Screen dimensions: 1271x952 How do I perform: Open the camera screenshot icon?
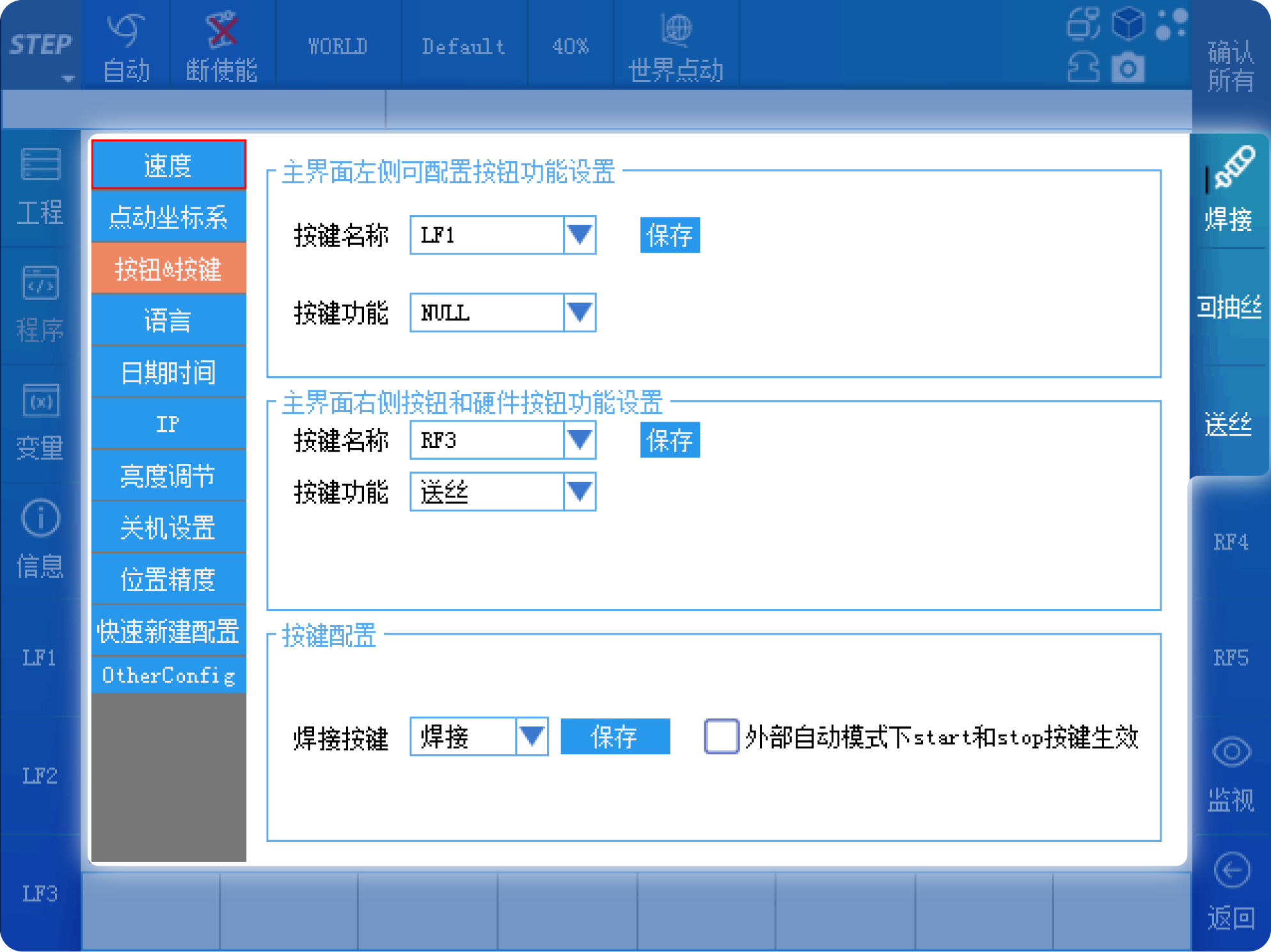pyautogui.click(x=1128, y=68)
